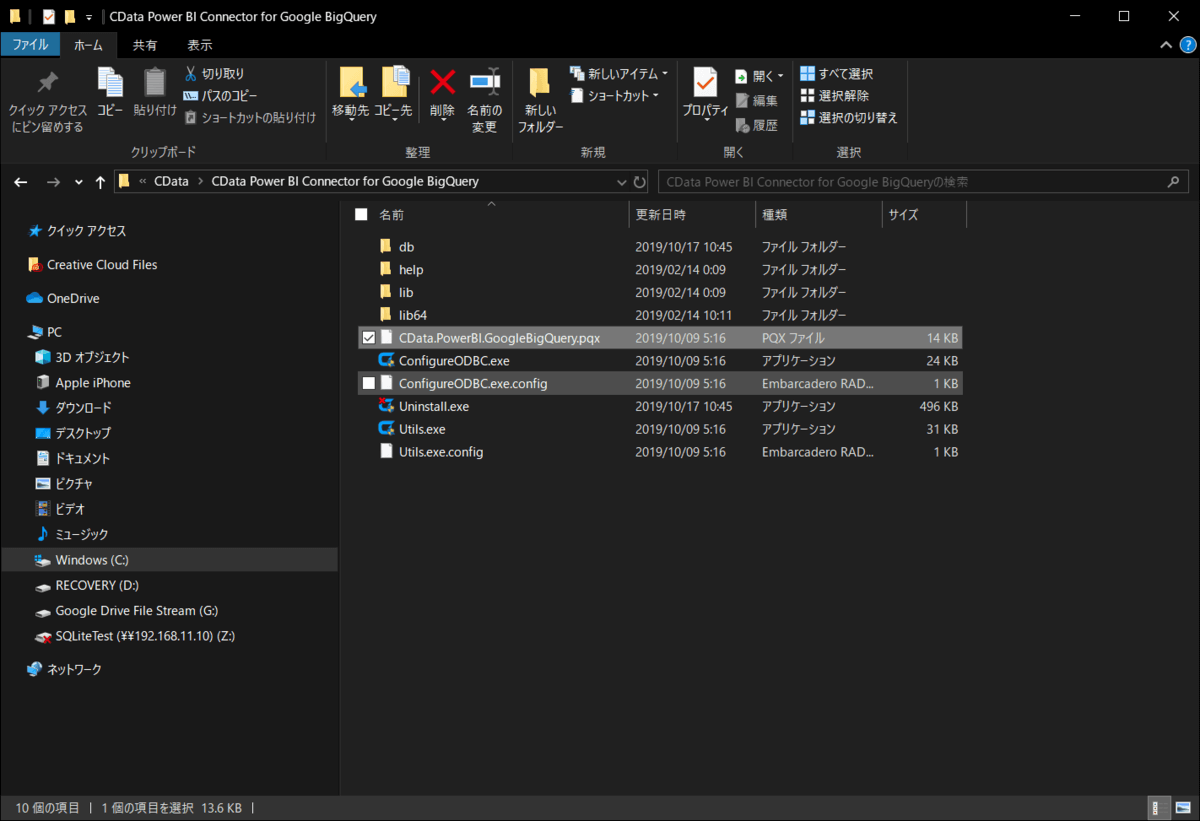Image resolution: width=1200 pixels, height=821 pixels.
Task: Click the ConfigureODBC.exe application icon
Action: (386, 360)
